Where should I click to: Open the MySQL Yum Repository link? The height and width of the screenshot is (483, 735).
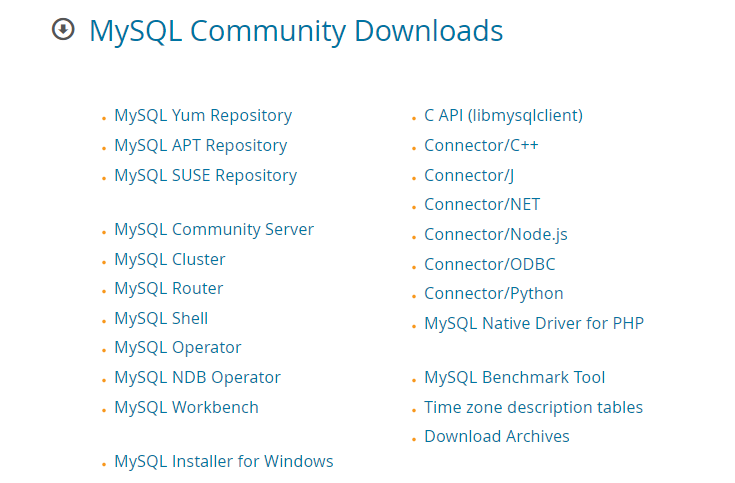[203, 115]
